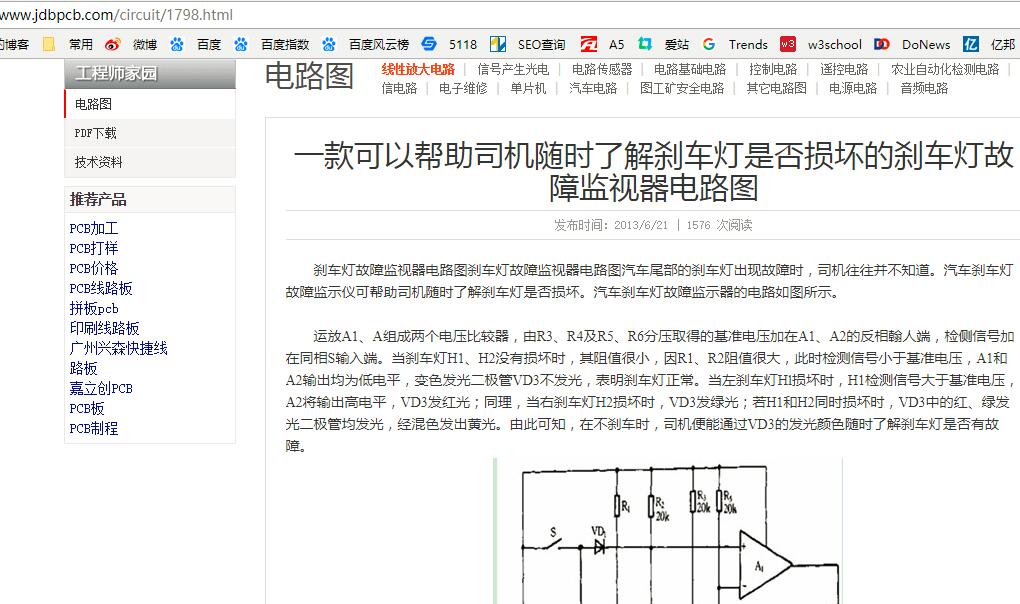Viewport: 1020px width, 604px height.
Task: Open the 线性放大电路 category
Action: click(x=418, y=70)
